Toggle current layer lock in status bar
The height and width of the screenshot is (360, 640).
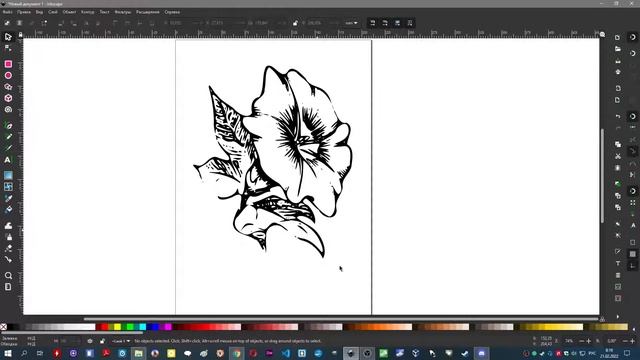click(102, 341)
